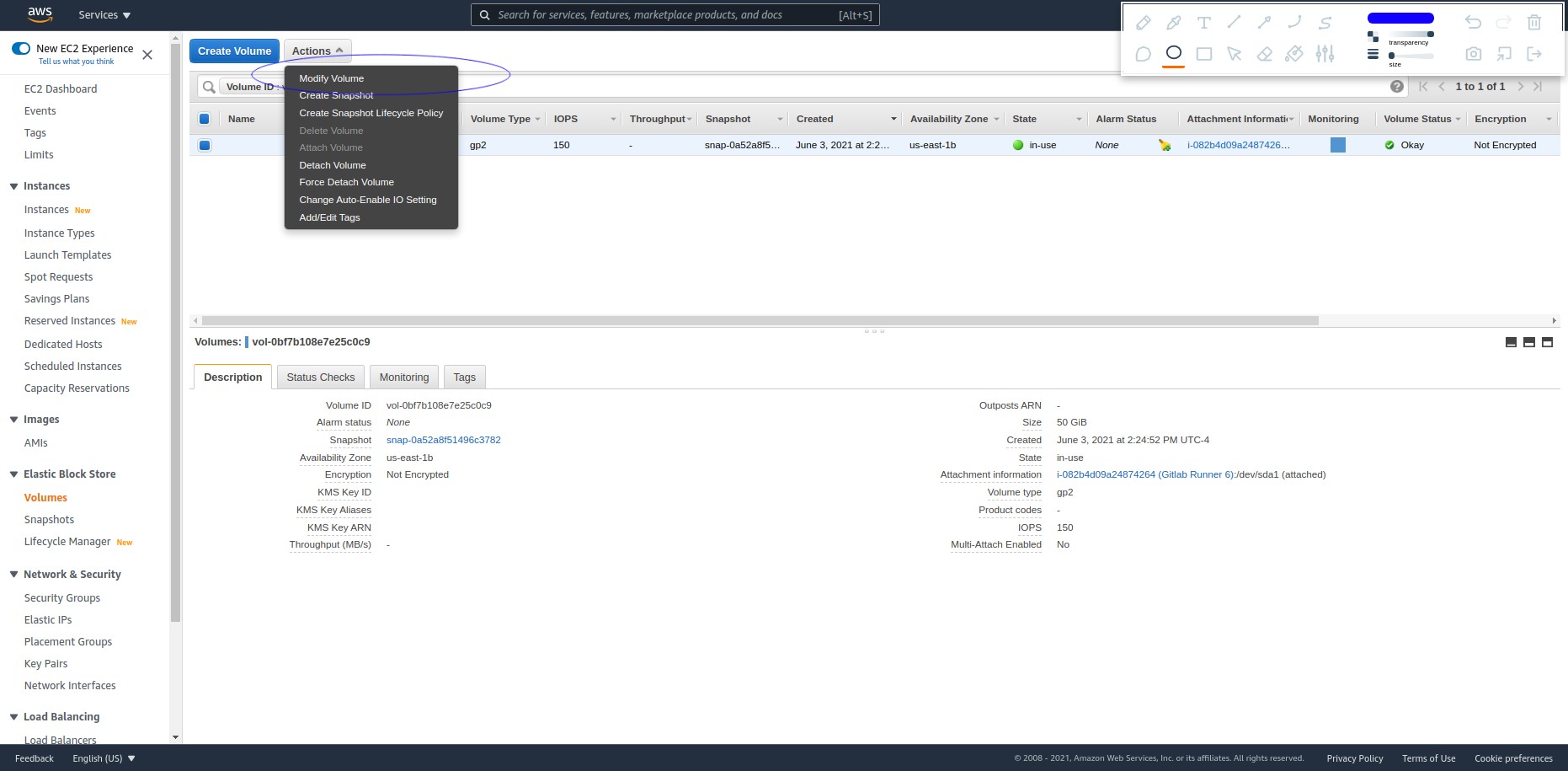Switch to the Status Checks tab

(321, 377)
